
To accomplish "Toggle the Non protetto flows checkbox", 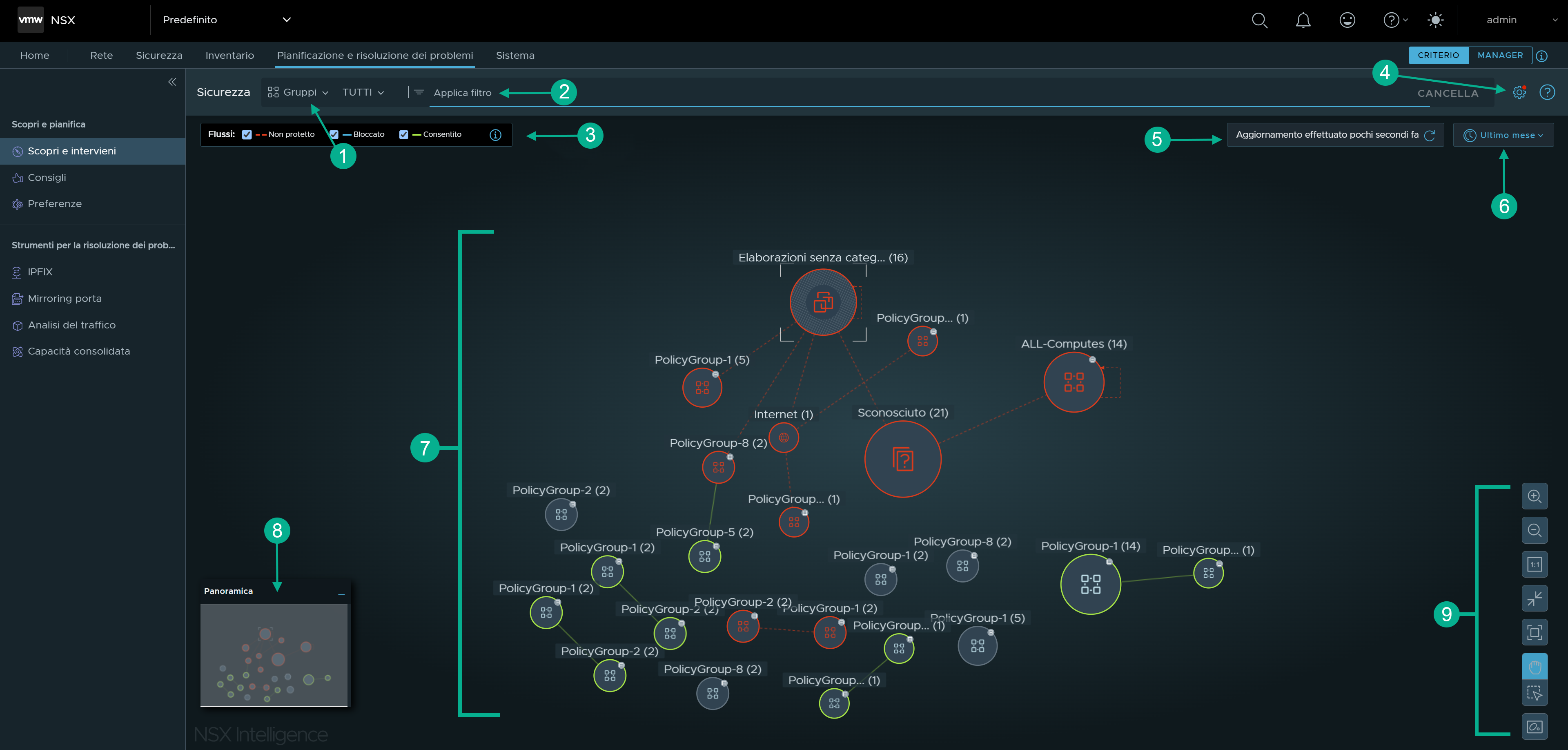I will pyautogui.click(x=247, y=134).
